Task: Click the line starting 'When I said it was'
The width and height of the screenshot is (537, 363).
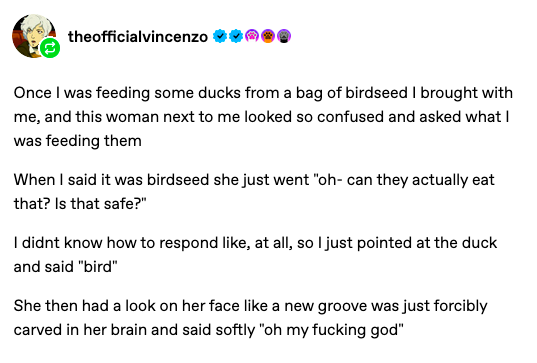Action: coord(254,180)
